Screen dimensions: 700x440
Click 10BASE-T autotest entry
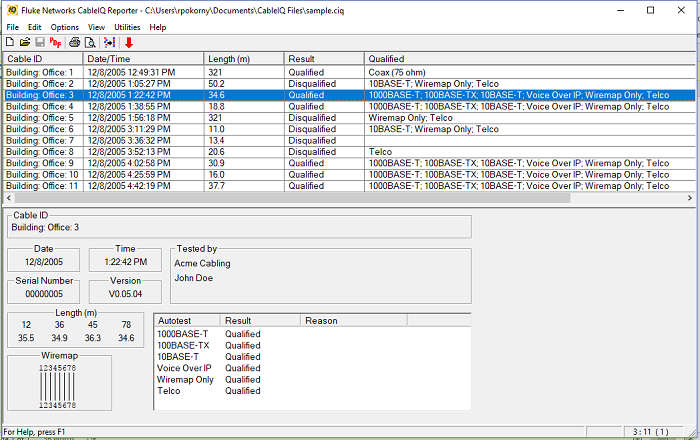(x=178, y=357)
